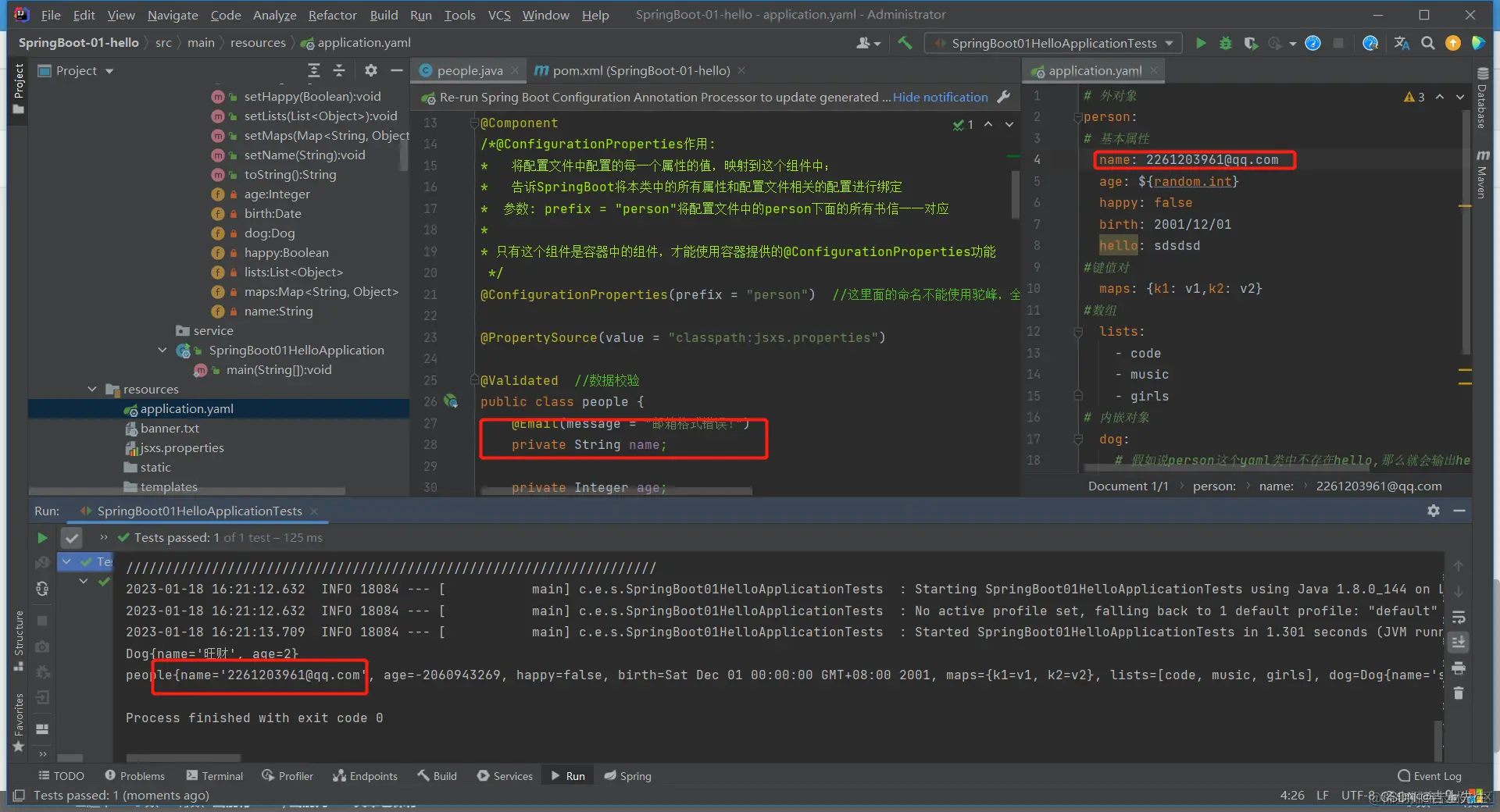1500x812 pixels.
Task: Open the user account icon in toolbar
Action: tap(868, 43)
